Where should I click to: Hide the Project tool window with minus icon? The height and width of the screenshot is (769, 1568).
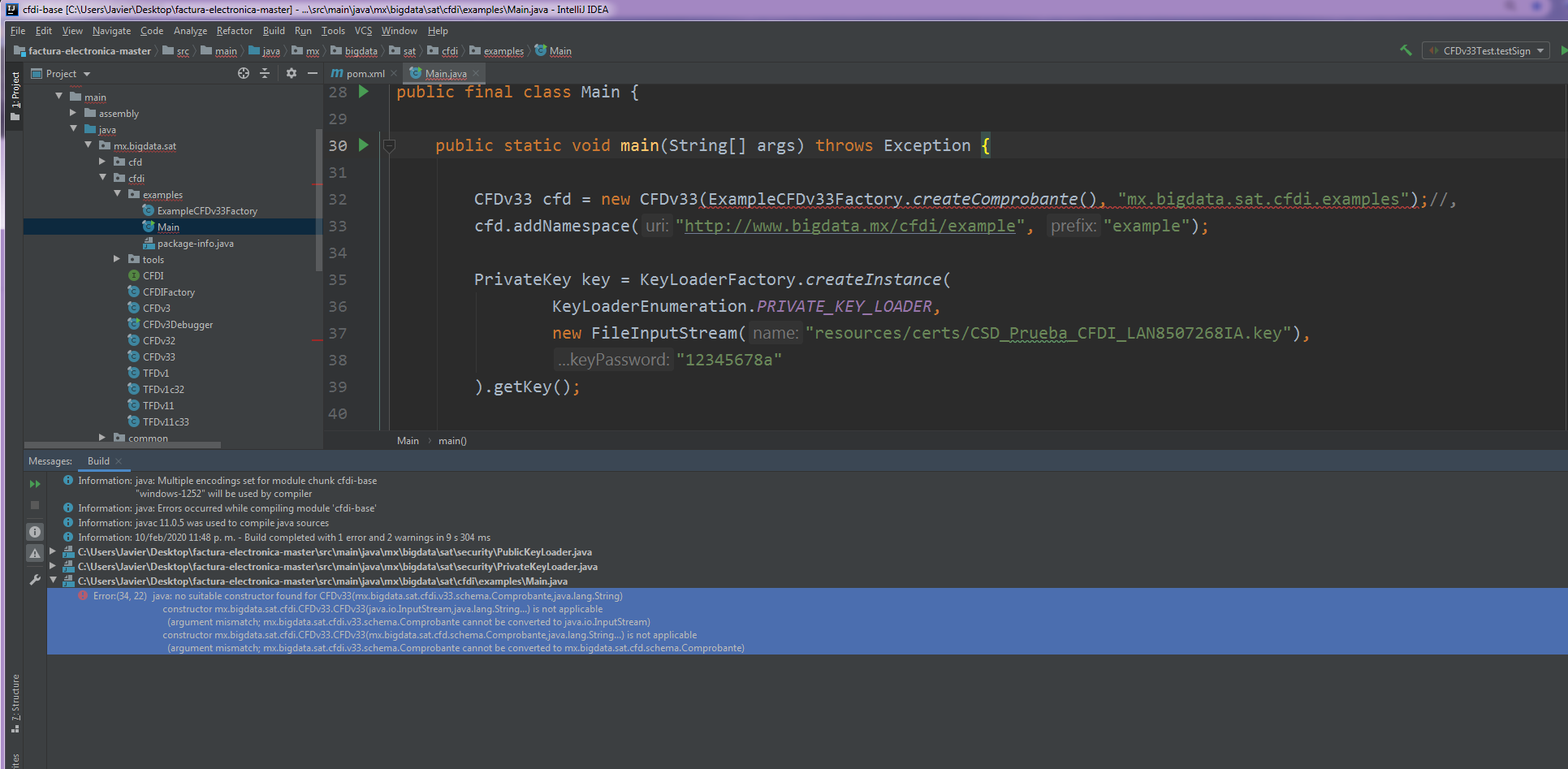point(313,73)
